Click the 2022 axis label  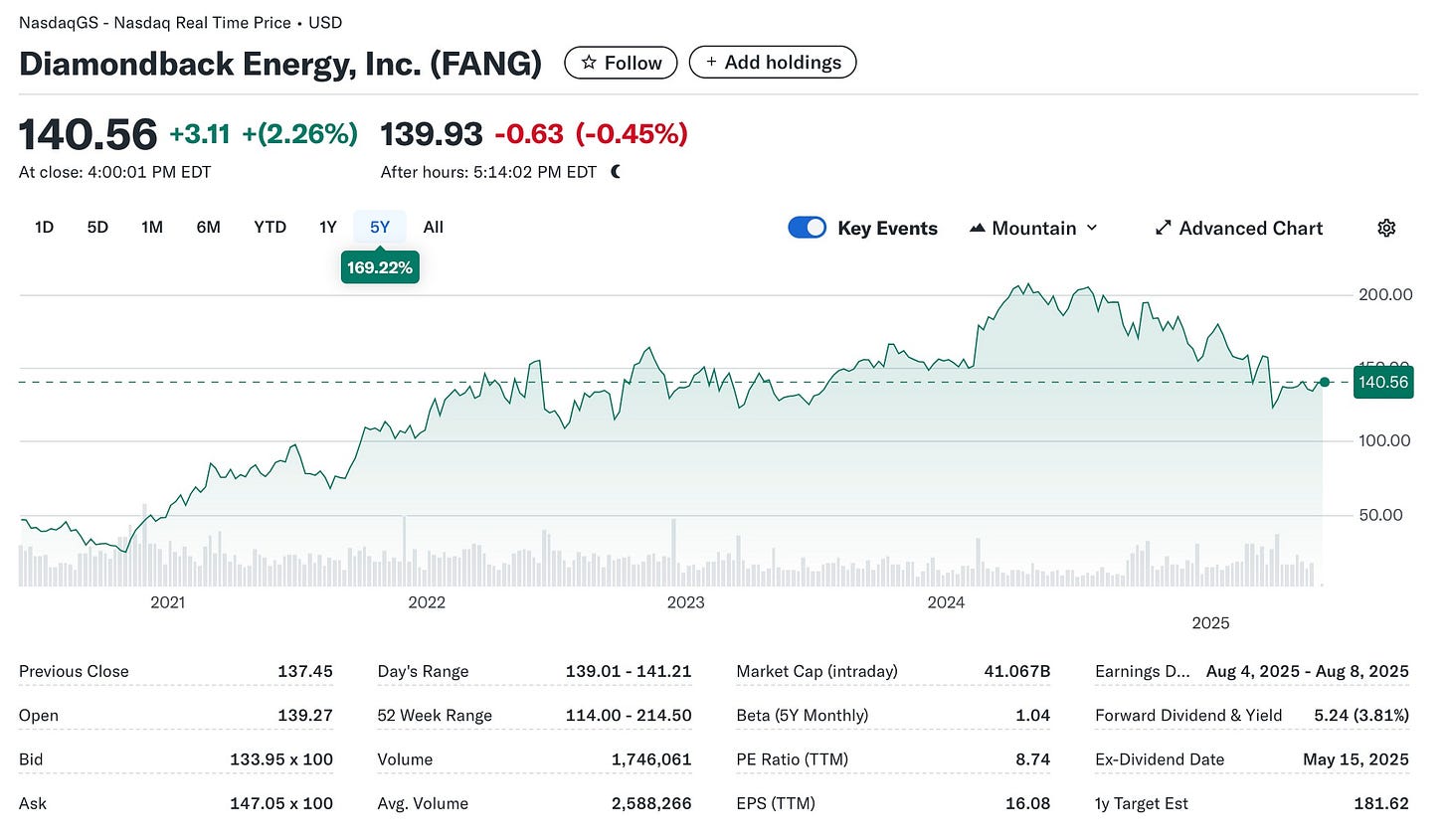click(x=427, y=602)
